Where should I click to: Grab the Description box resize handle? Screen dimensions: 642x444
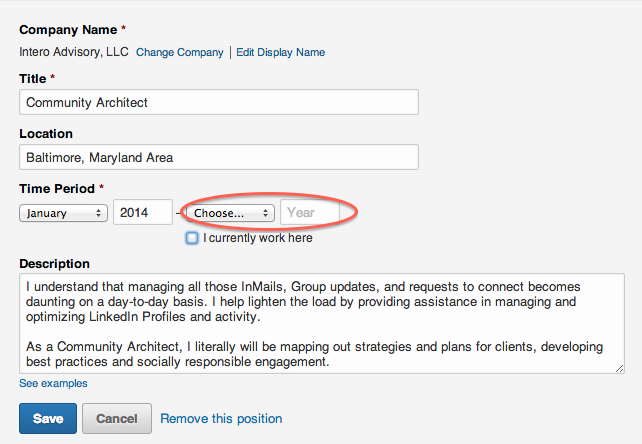[x=619, y=369]
